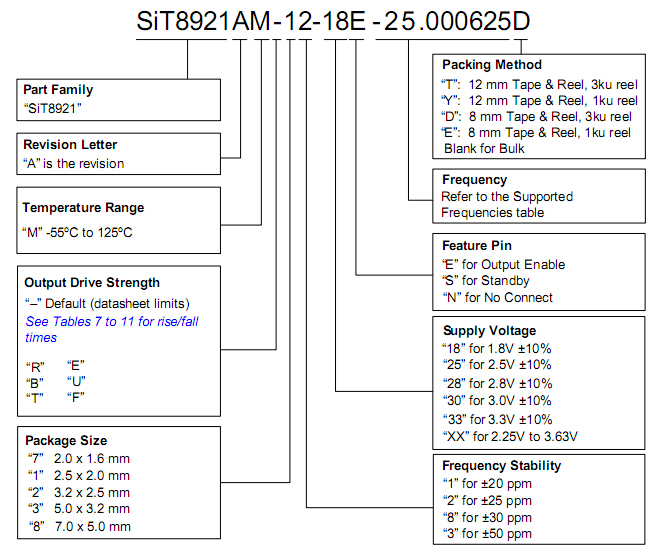The height and width of the screenshot is (555, 660).
Task: Click the "3" for ±50 ppm line
Action: [487, 534]
